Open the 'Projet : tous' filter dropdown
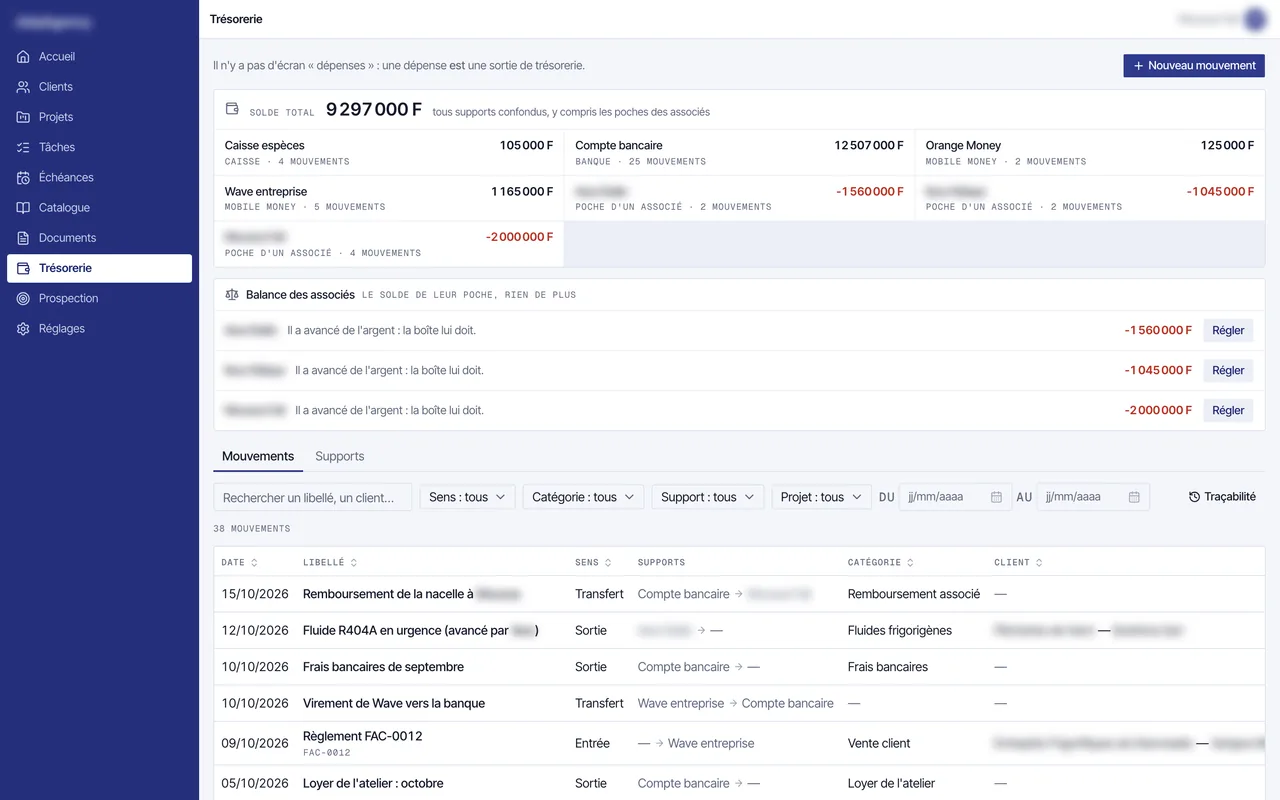The image size is (1280, 800). pyautogui.click(x=822, y=497)
